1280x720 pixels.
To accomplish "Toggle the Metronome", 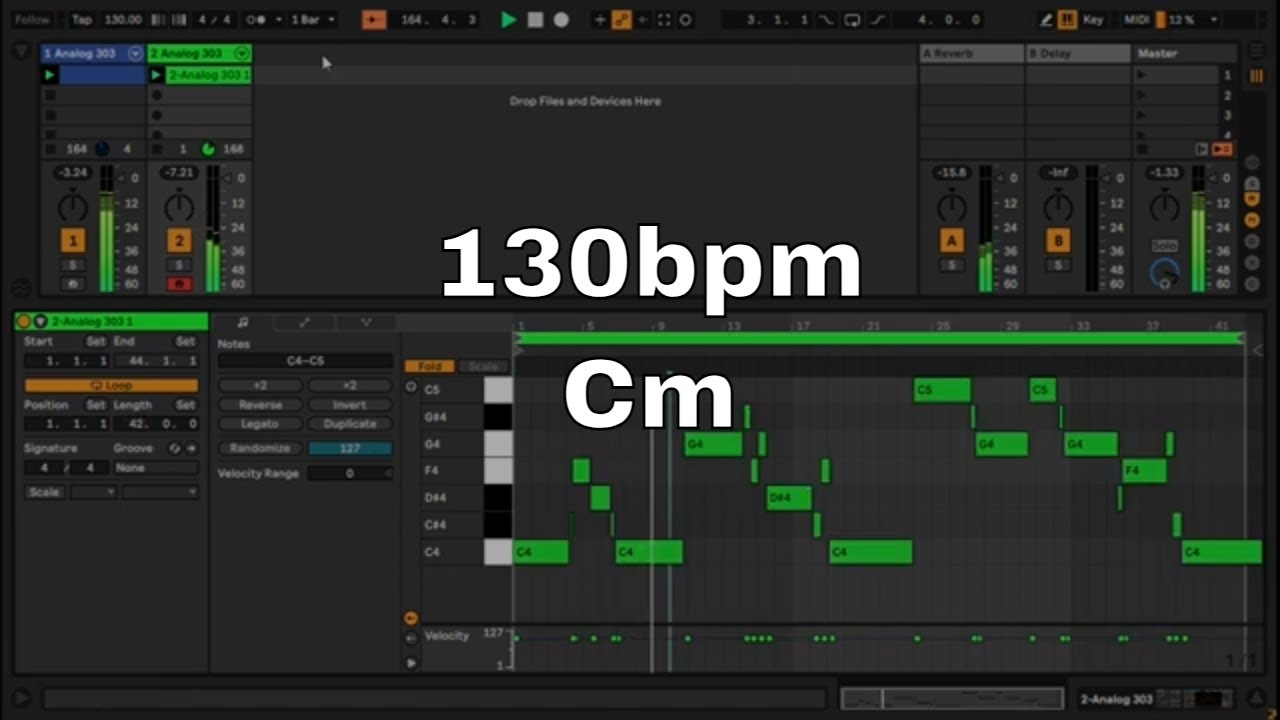I will (x=255, y=20).
